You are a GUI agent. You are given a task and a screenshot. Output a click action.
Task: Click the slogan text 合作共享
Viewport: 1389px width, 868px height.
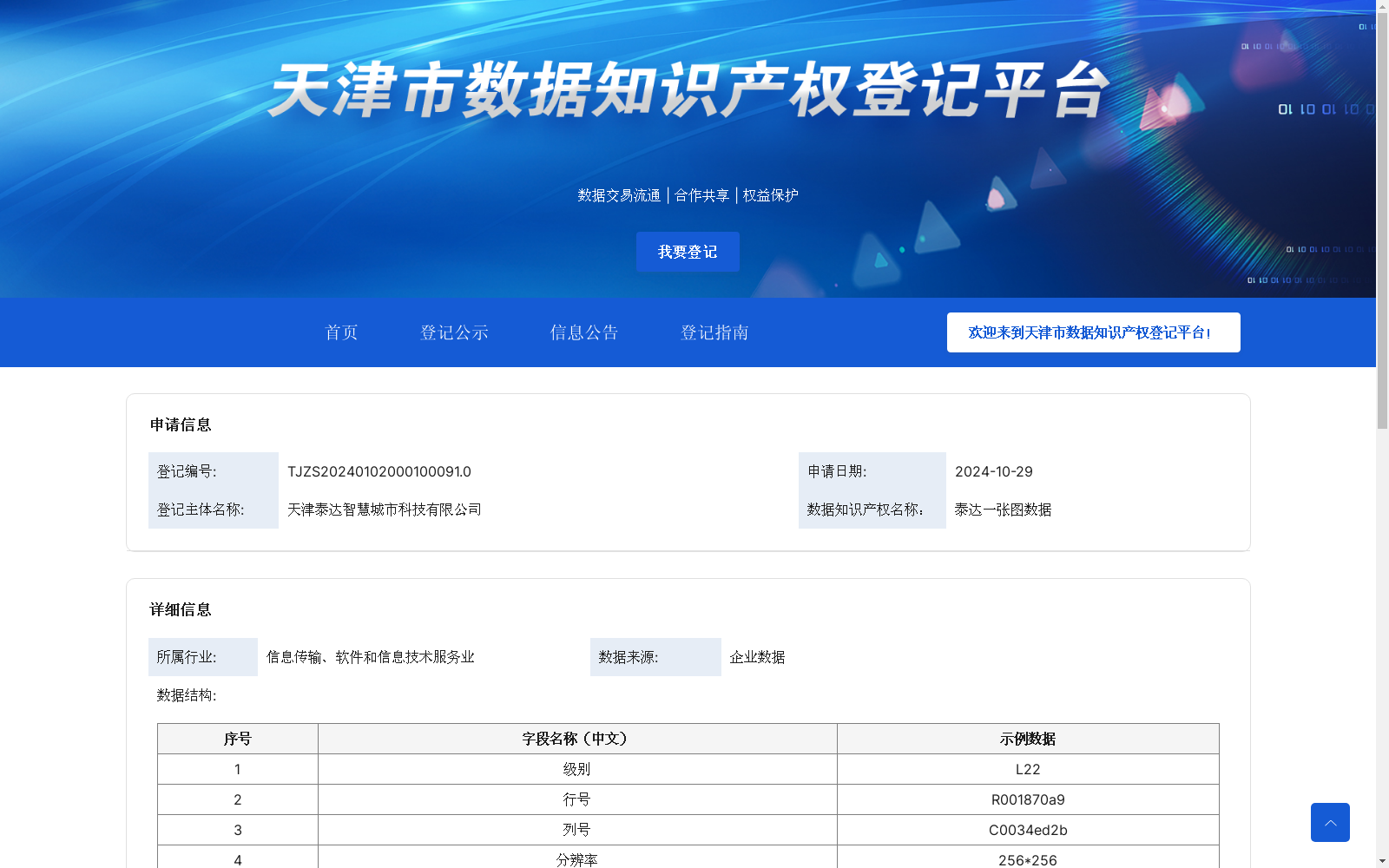coord(702,195)
